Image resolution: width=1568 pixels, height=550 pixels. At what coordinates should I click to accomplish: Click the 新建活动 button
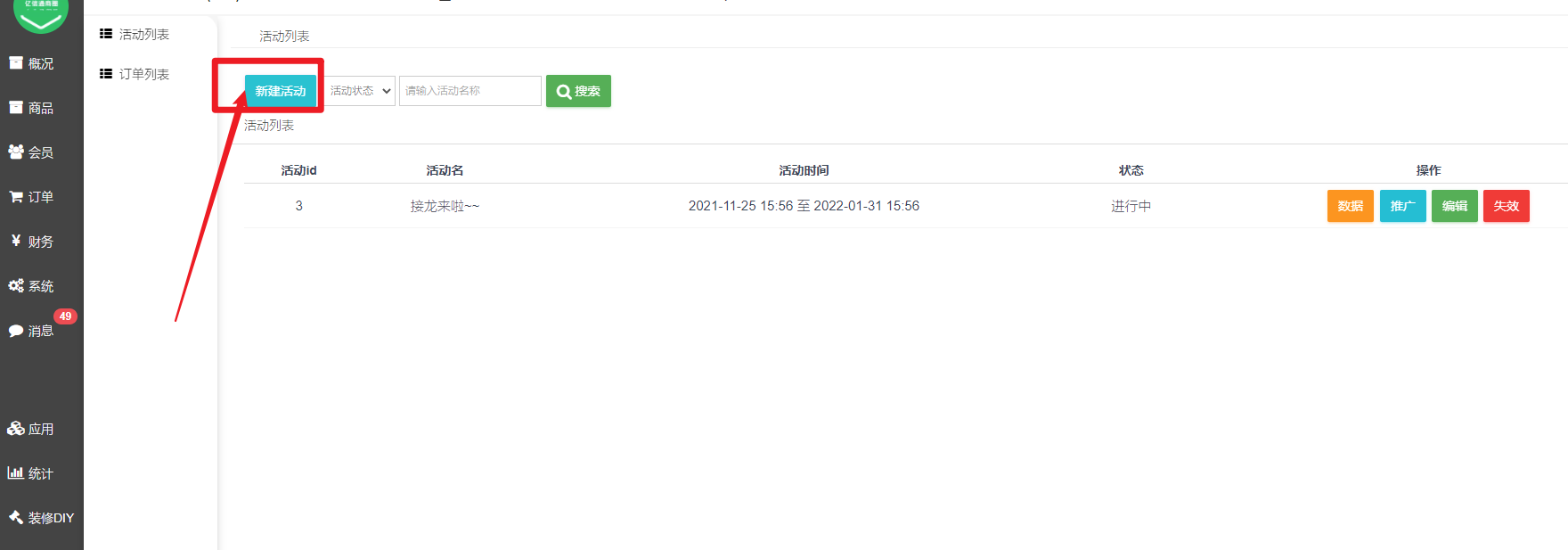pos(281,91)
